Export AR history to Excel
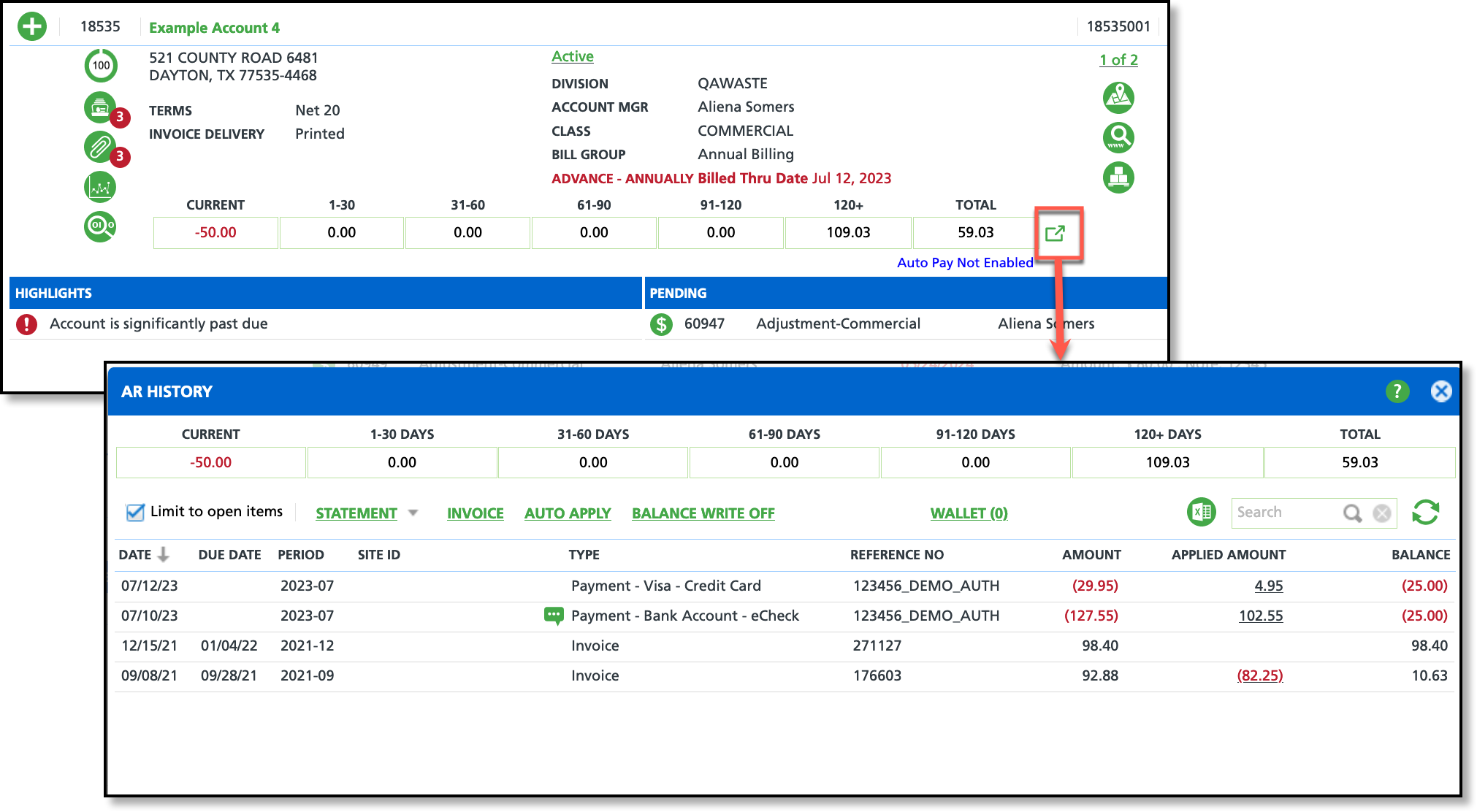 (x=1201, y=513)
